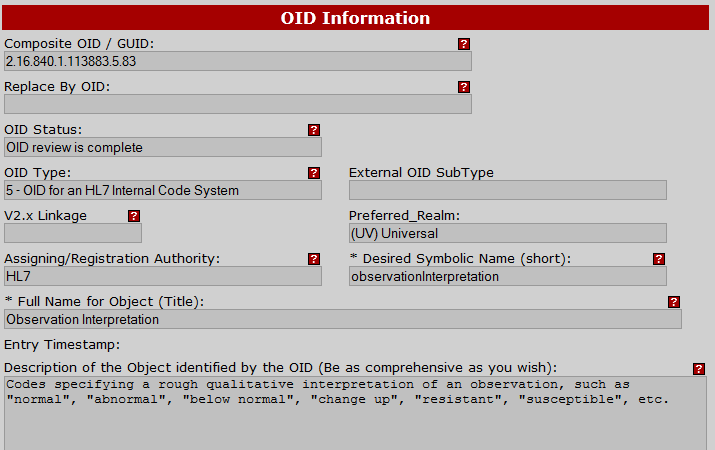Click the Assigning/Registration Authority field
Screen dimensions: 715x450
[163, 276]
